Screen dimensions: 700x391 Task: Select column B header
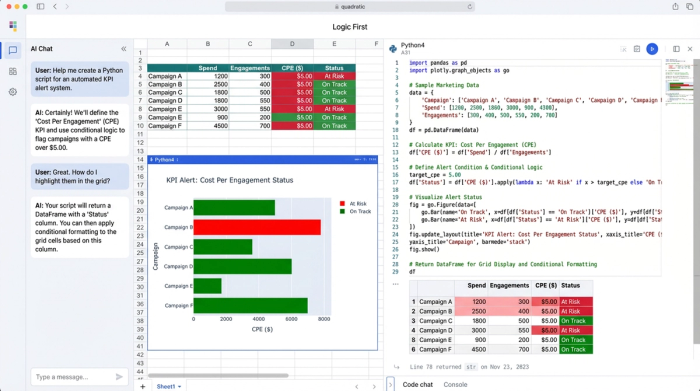pos(208,44)
